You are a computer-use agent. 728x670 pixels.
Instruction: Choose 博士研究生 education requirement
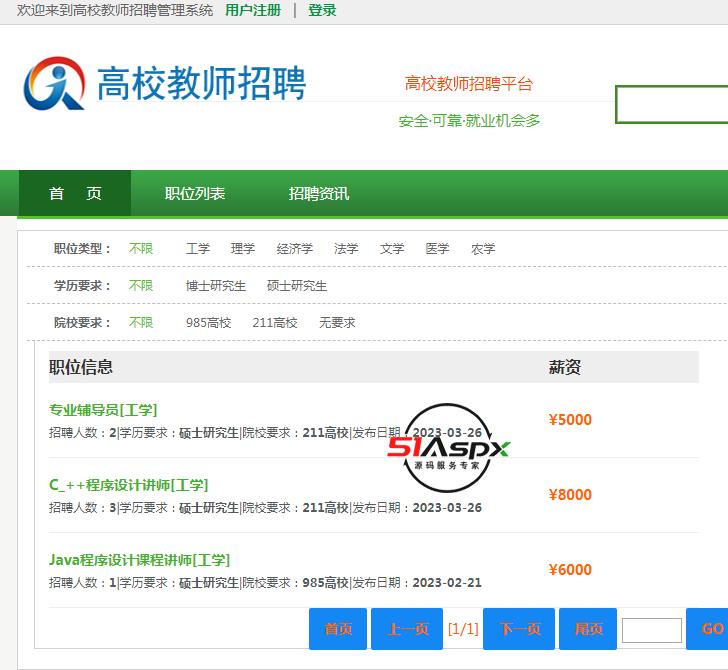(x=215, y=286)
